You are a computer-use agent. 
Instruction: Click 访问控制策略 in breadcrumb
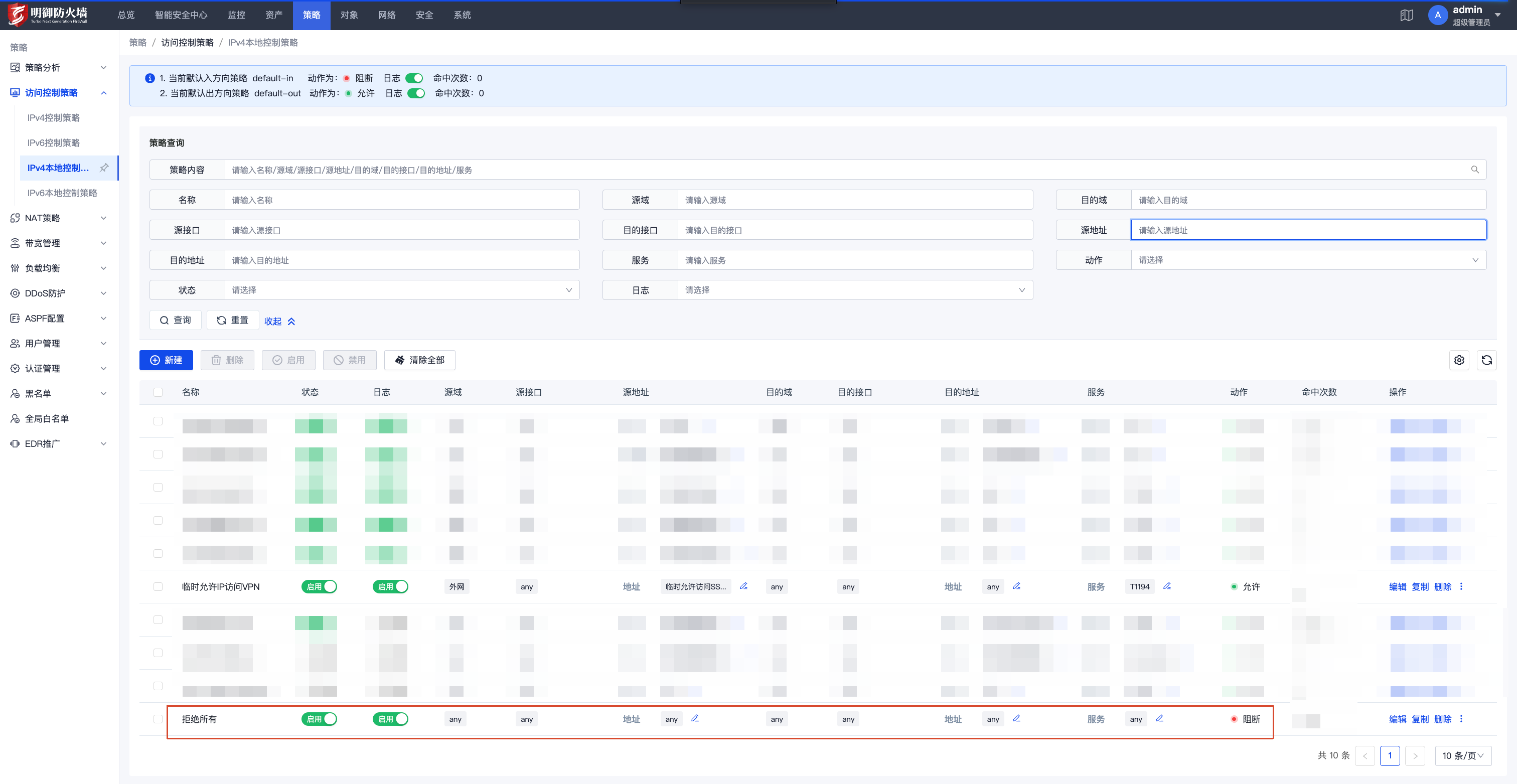click(x=187, y=43)
